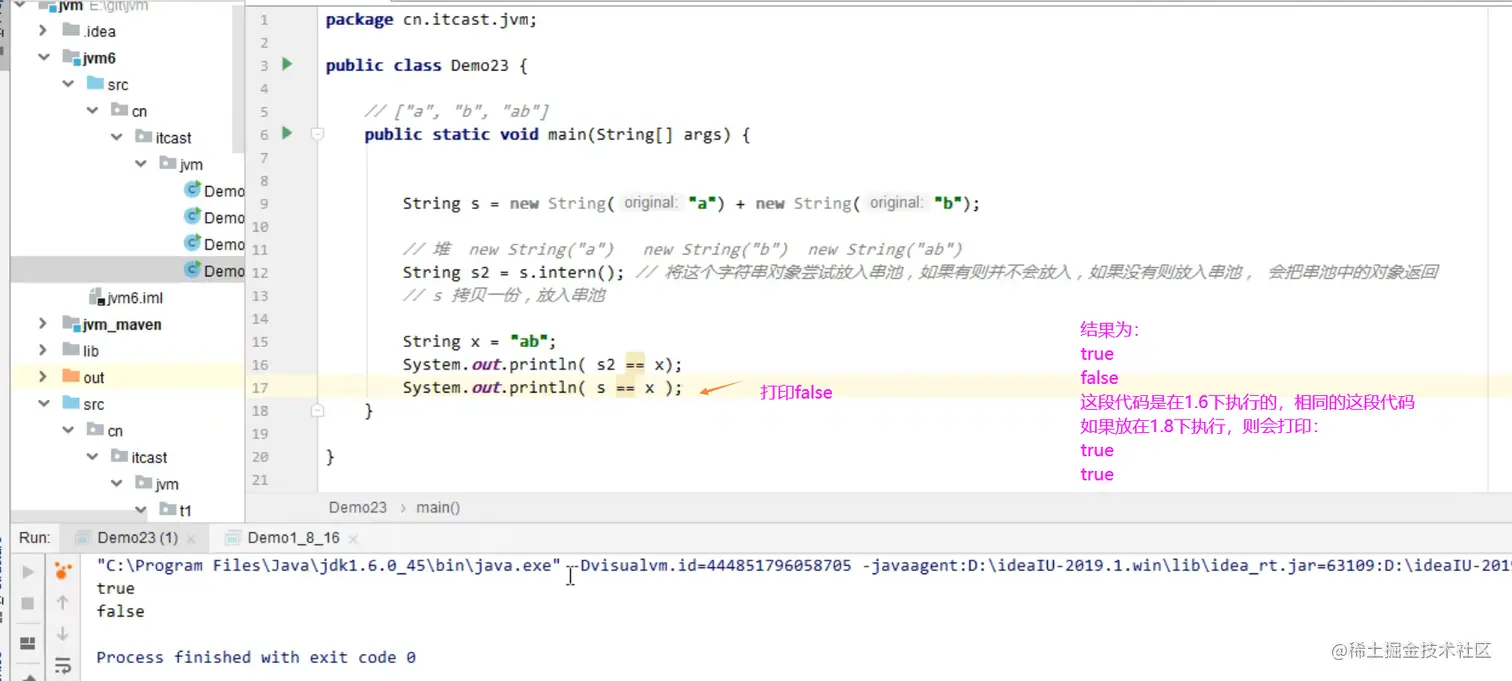The width and height of the screenshot is (1512, 681).
Task: Click project tree vertical scrollbar
Action: click(x=239, y=80)
